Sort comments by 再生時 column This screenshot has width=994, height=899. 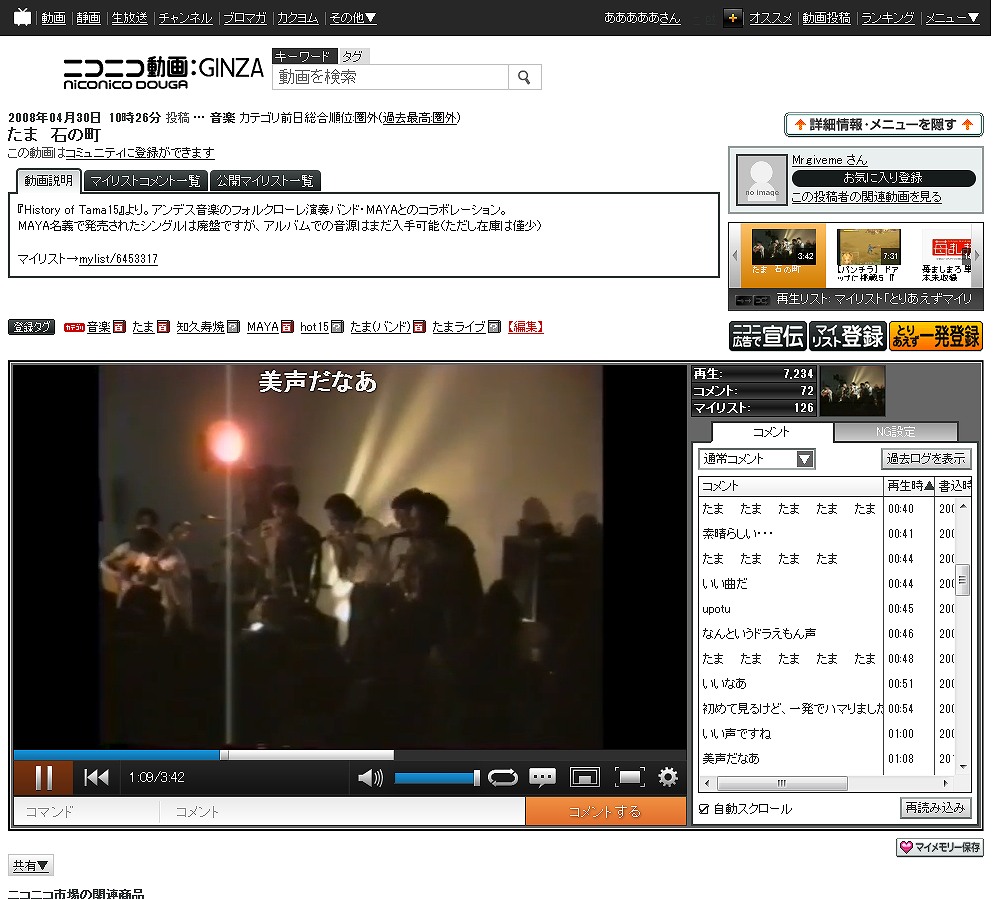click(x=910, y=486)
